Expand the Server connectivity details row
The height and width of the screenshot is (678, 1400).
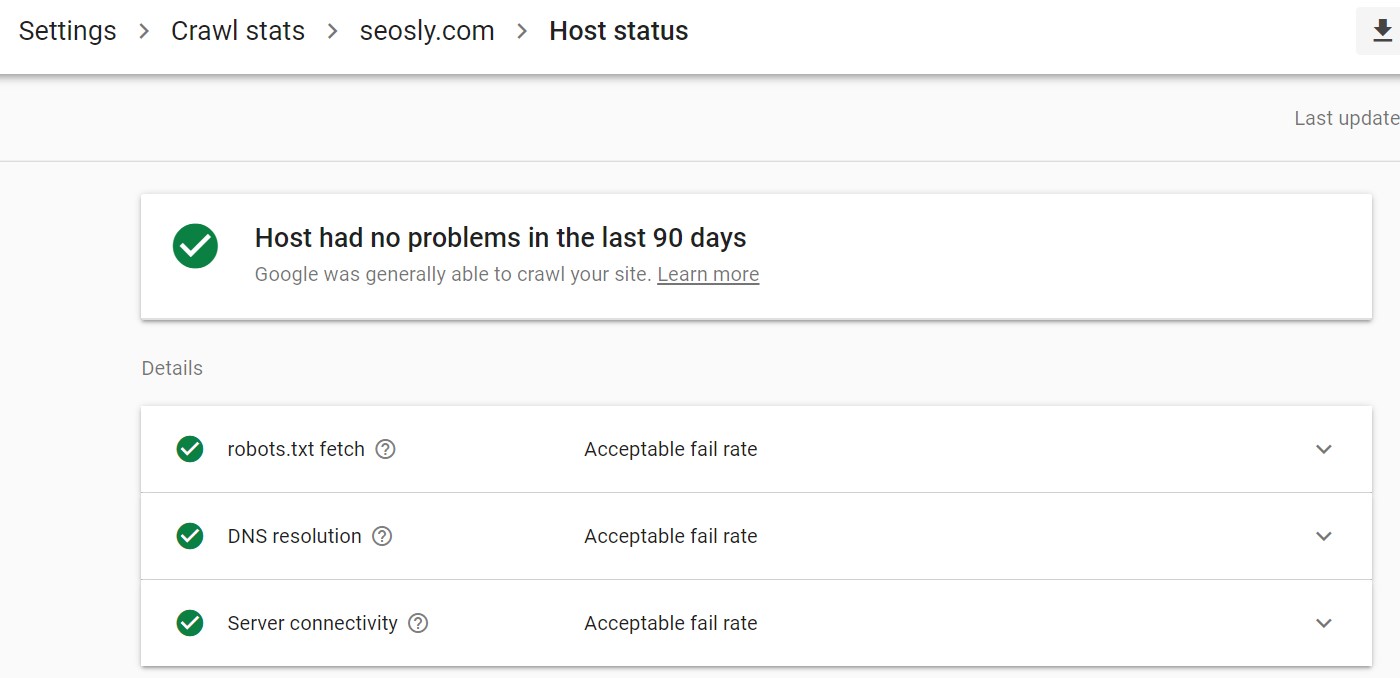point(1323,623)
